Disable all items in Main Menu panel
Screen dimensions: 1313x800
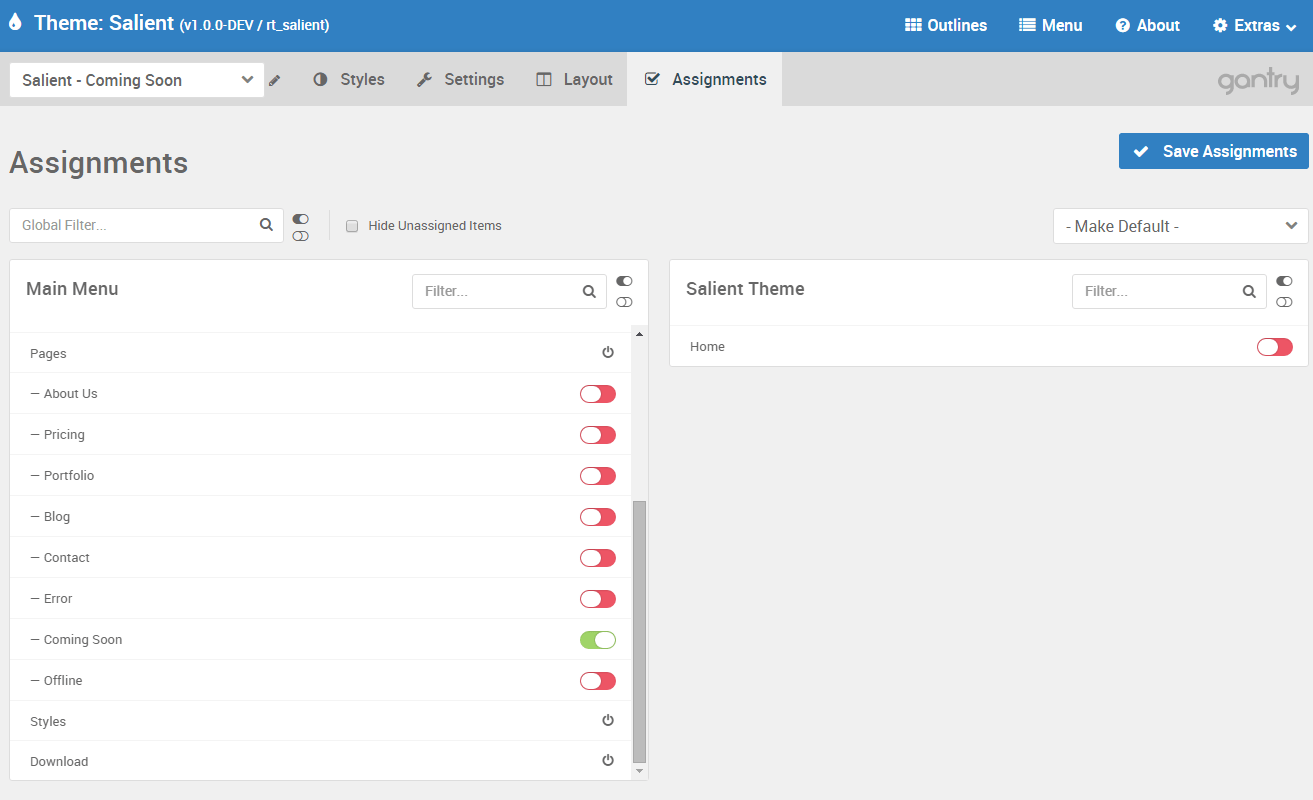click(x=625, y=302)
